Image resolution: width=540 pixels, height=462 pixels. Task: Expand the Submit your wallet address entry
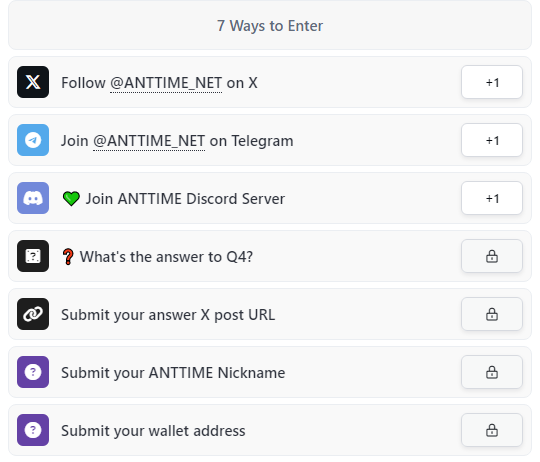pyautogui.click(x=270, y=430)
